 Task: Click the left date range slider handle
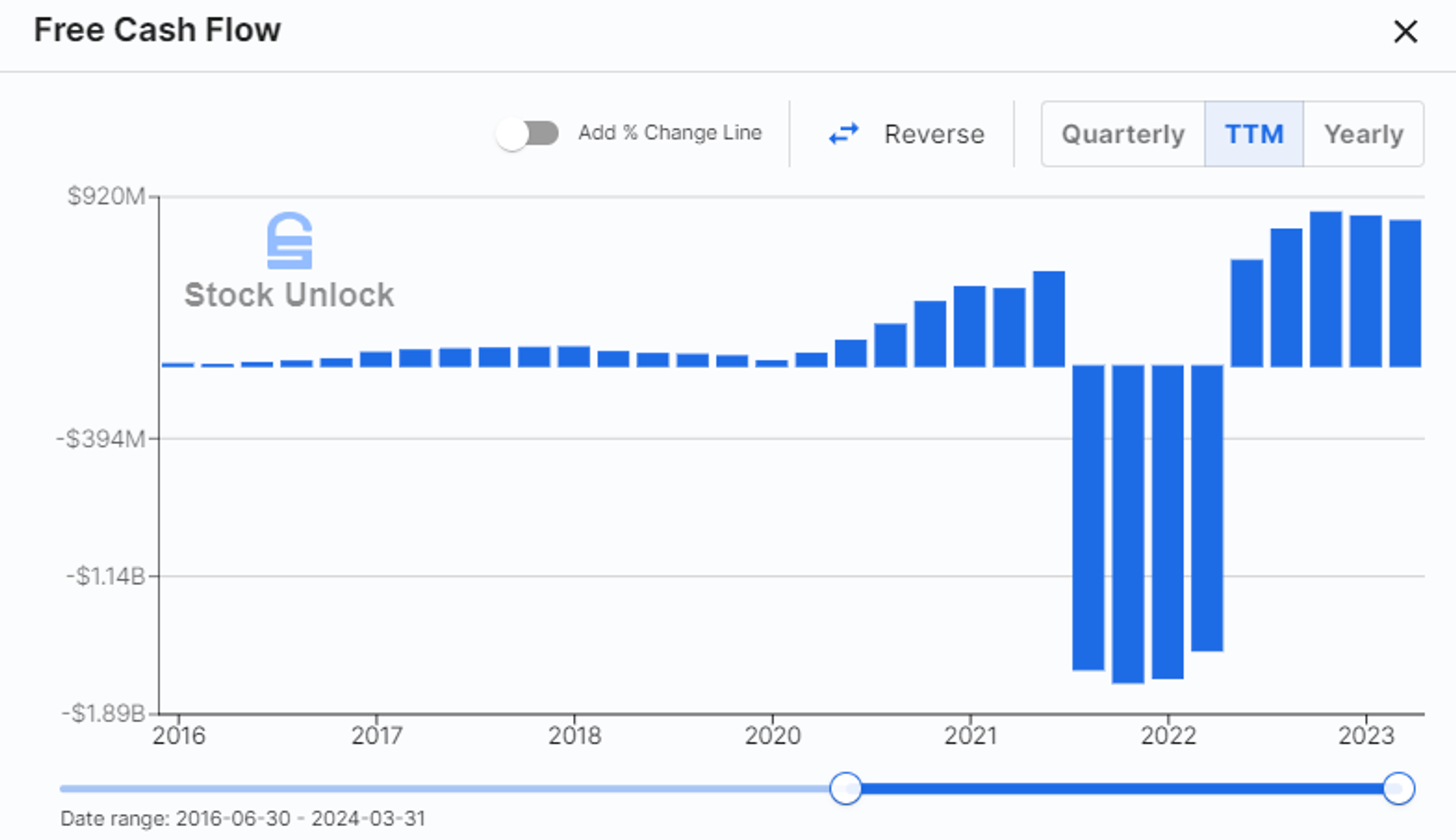pyautogui.click(x=845, y=788)
